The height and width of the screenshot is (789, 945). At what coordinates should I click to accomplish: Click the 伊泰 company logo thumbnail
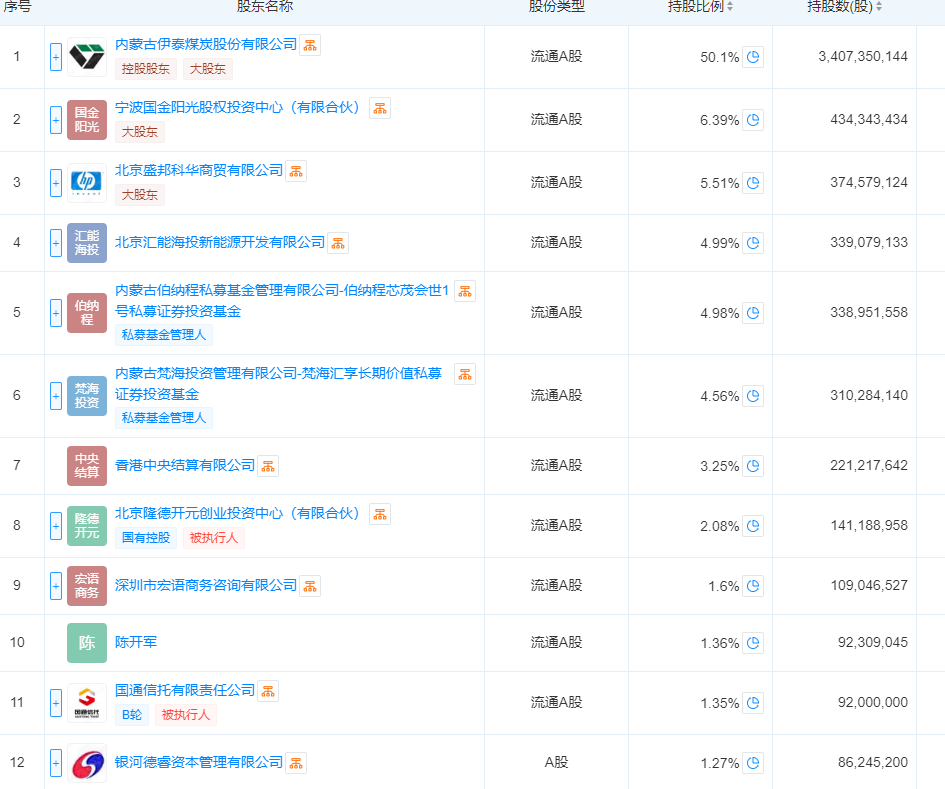pyautogui.click(x=87, y=57)
